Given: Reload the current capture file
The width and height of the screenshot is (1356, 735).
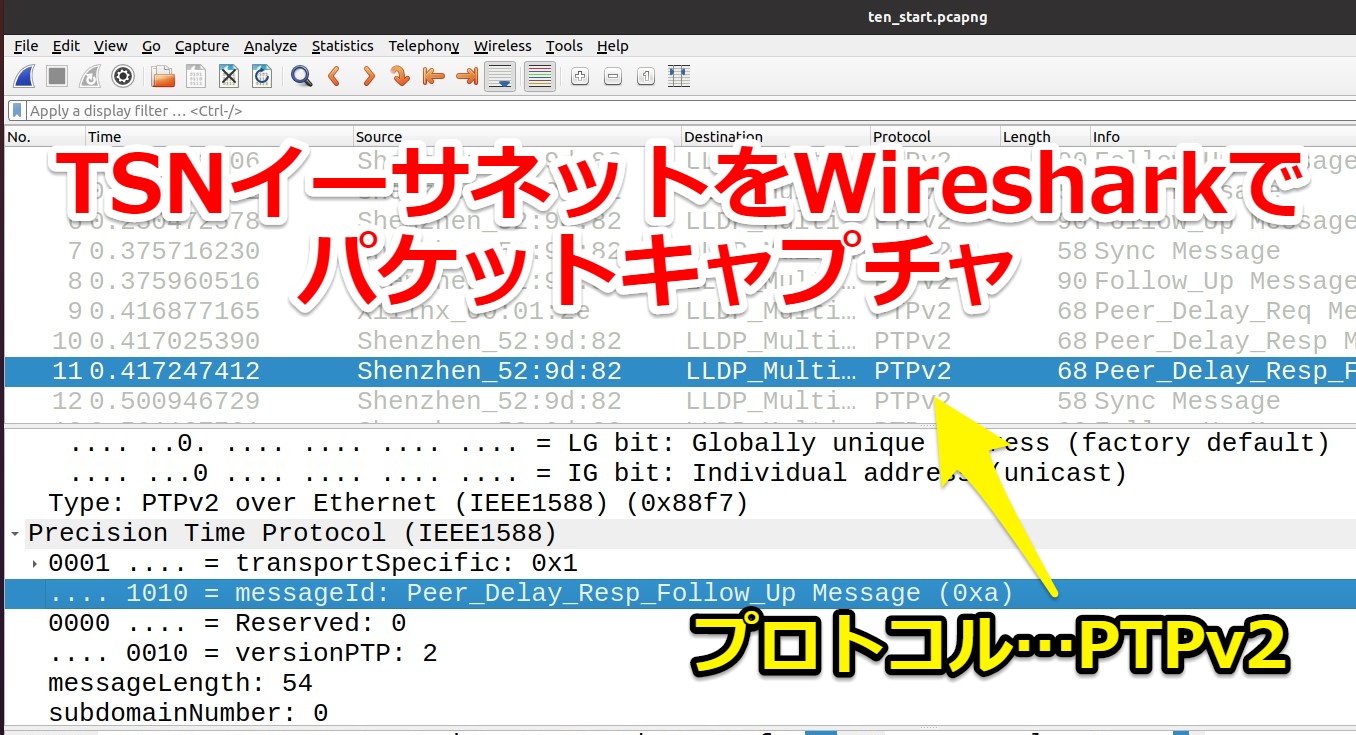Looking at the screenshot, I should 262,76.
